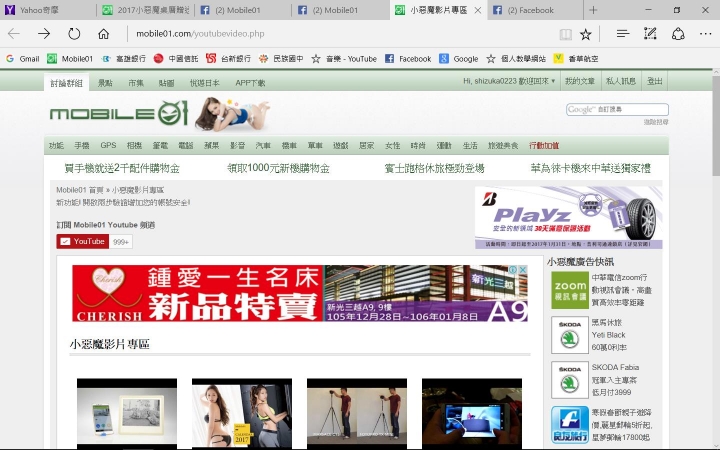This screenshot has height=450, width=720.
Task: Click Mobile01 首頁 breadcrumb
Action: [80, 190]
